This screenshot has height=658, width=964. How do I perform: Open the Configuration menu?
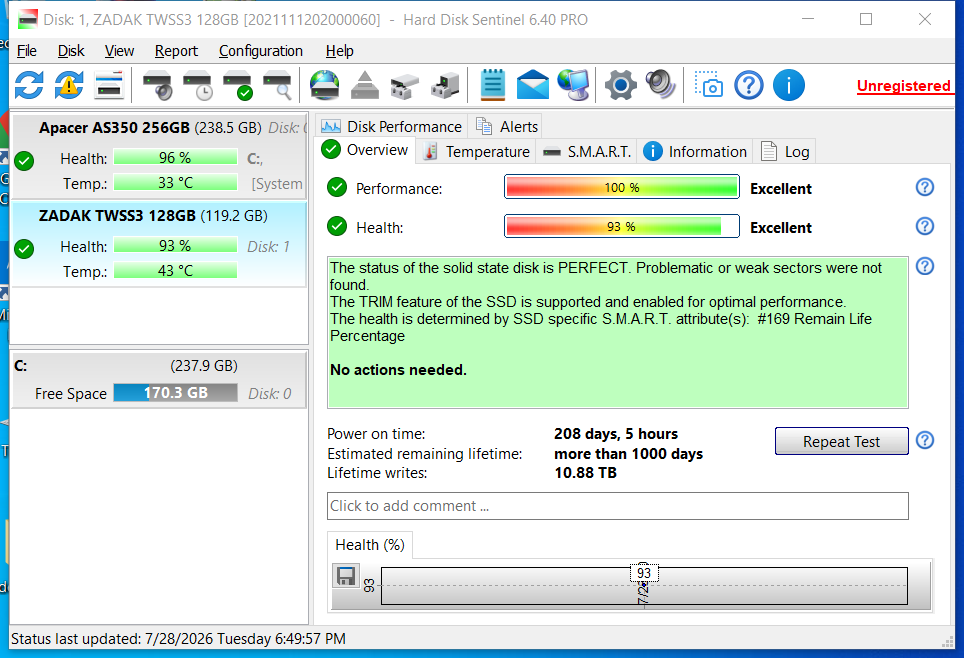(261, 51)
